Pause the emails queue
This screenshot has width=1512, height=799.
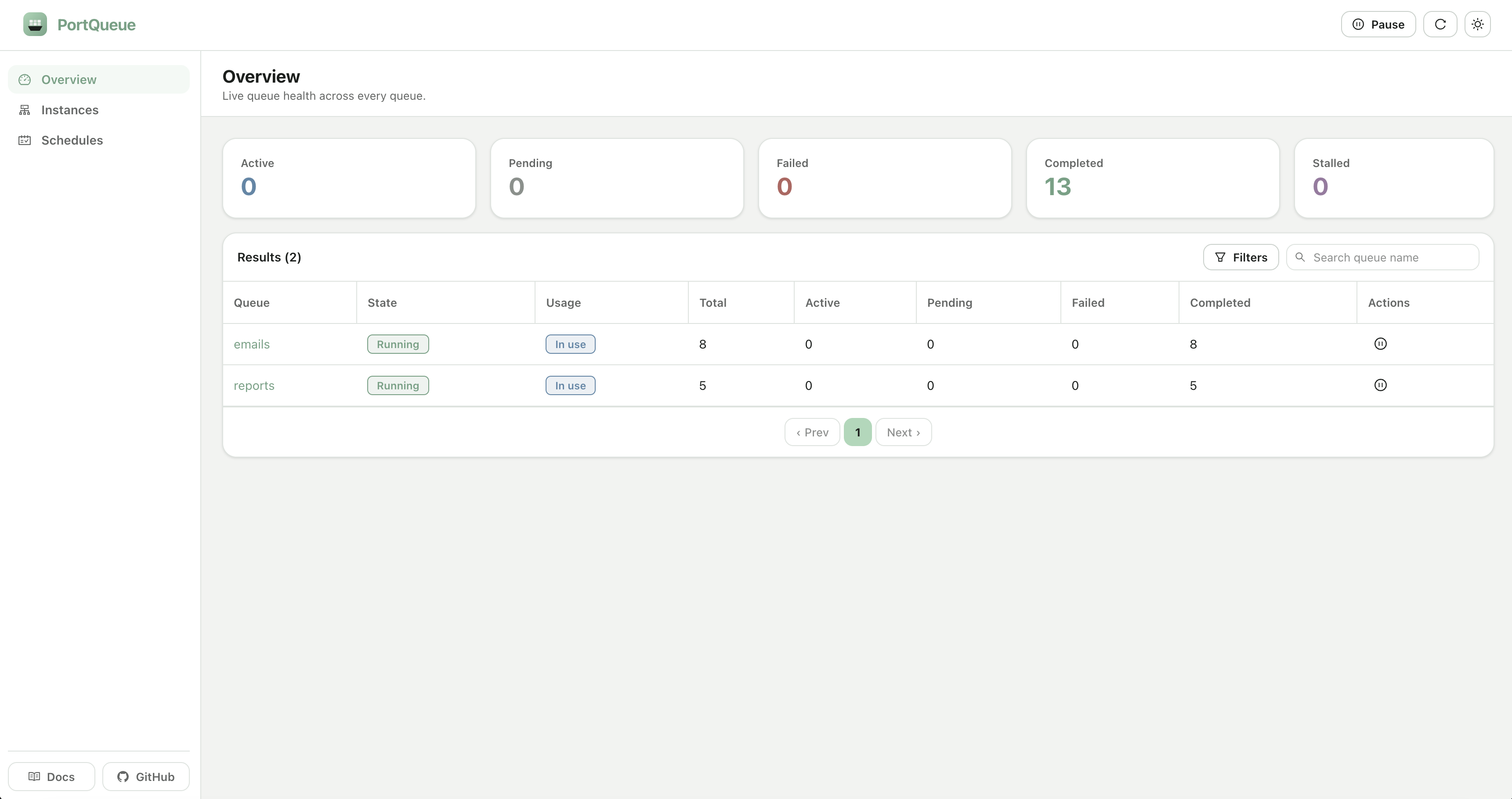click(x=1381, y=344)
